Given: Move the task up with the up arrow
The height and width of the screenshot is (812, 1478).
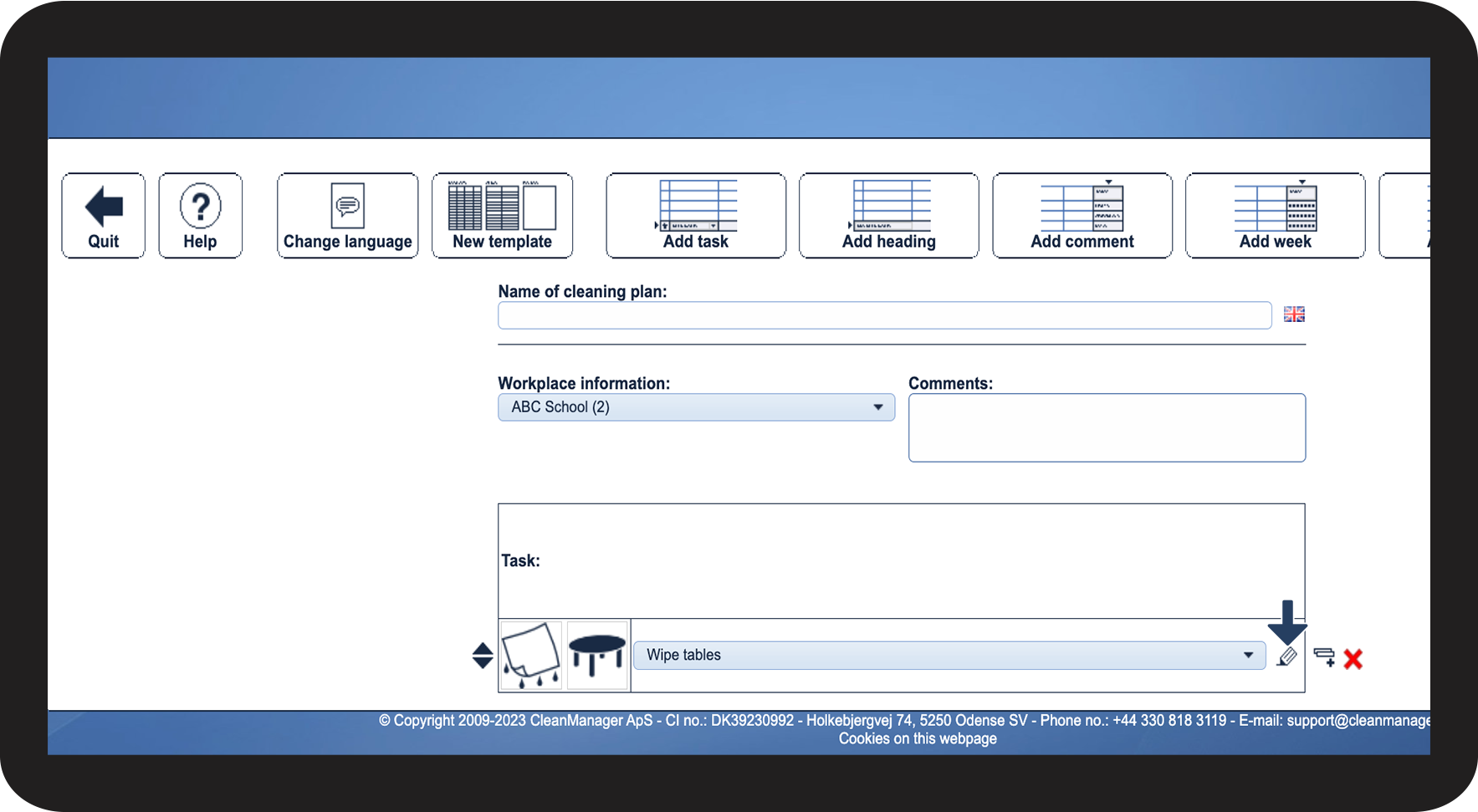Looking at the screenshot, I should pos(483,648).
